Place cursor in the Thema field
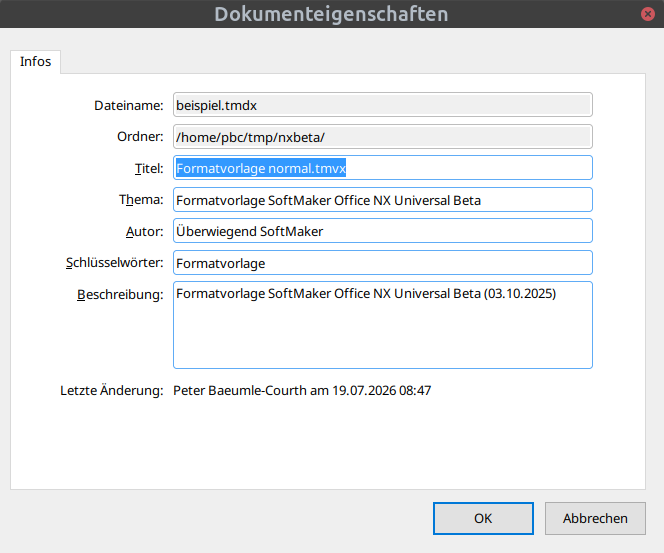Image resolution: width=664 pixels, height=553 pixels. click(382, 200)
